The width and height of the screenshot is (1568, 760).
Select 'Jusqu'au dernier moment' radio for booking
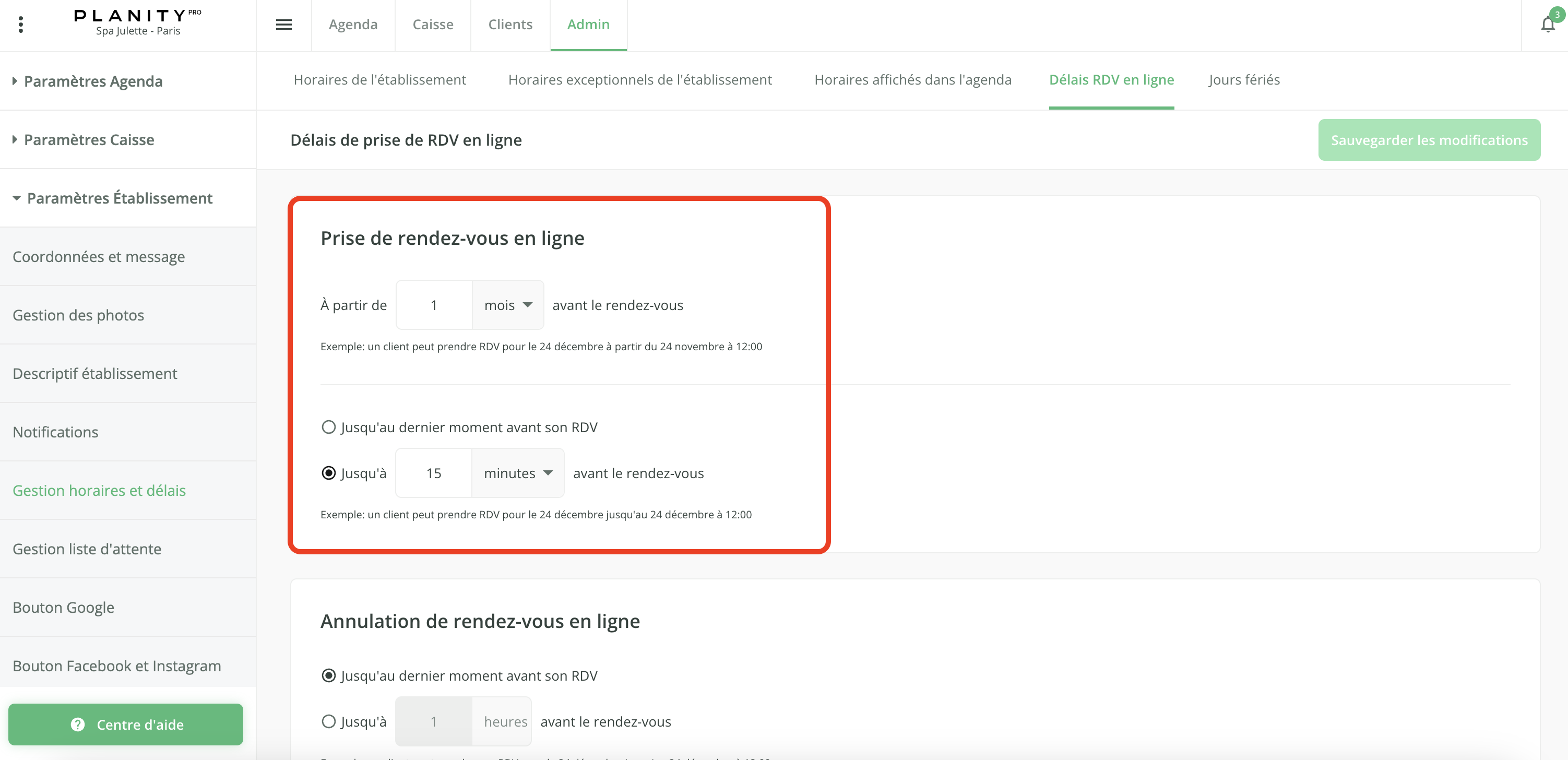329,427
